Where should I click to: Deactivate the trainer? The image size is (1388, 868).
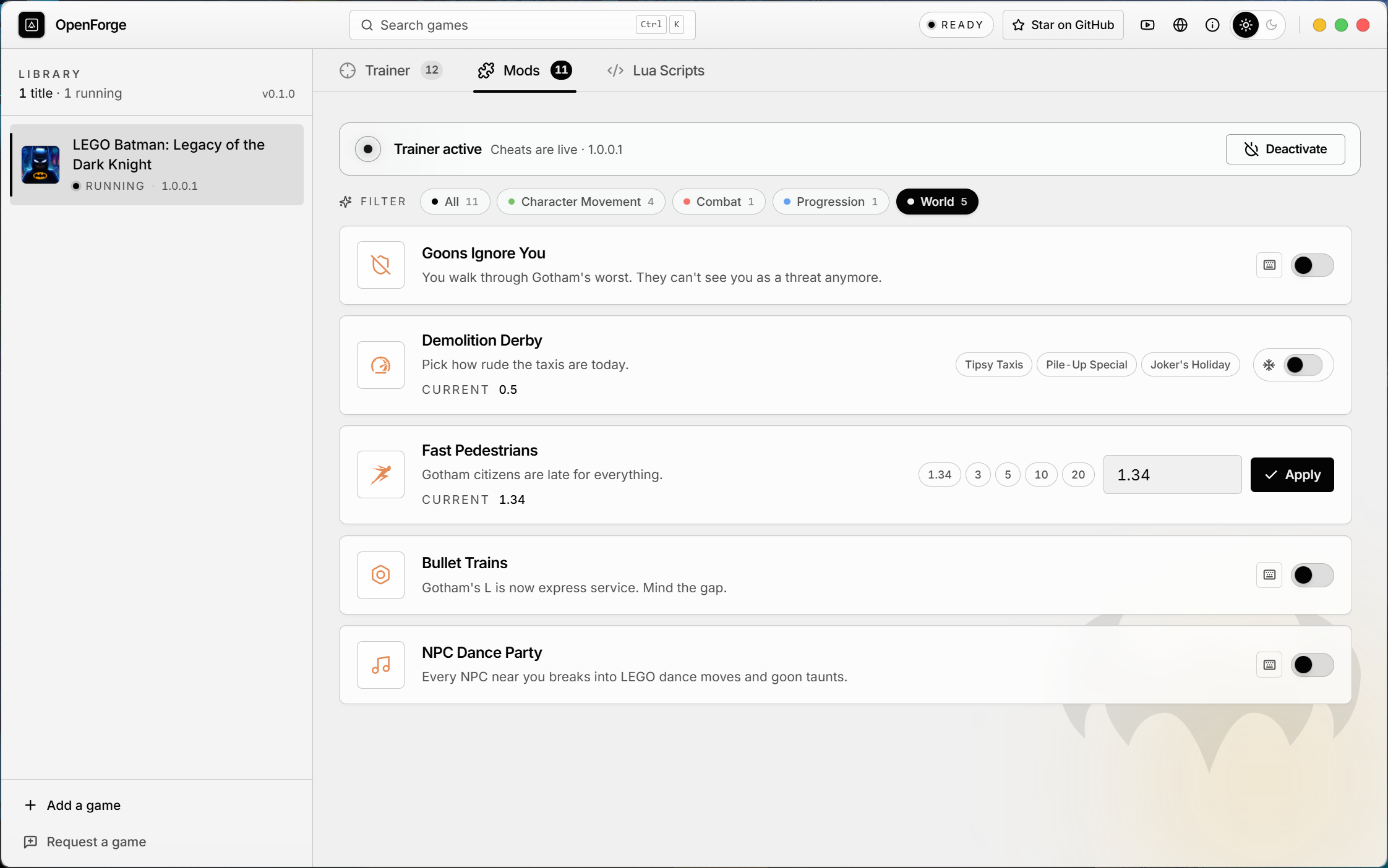tap(1285, 149)
